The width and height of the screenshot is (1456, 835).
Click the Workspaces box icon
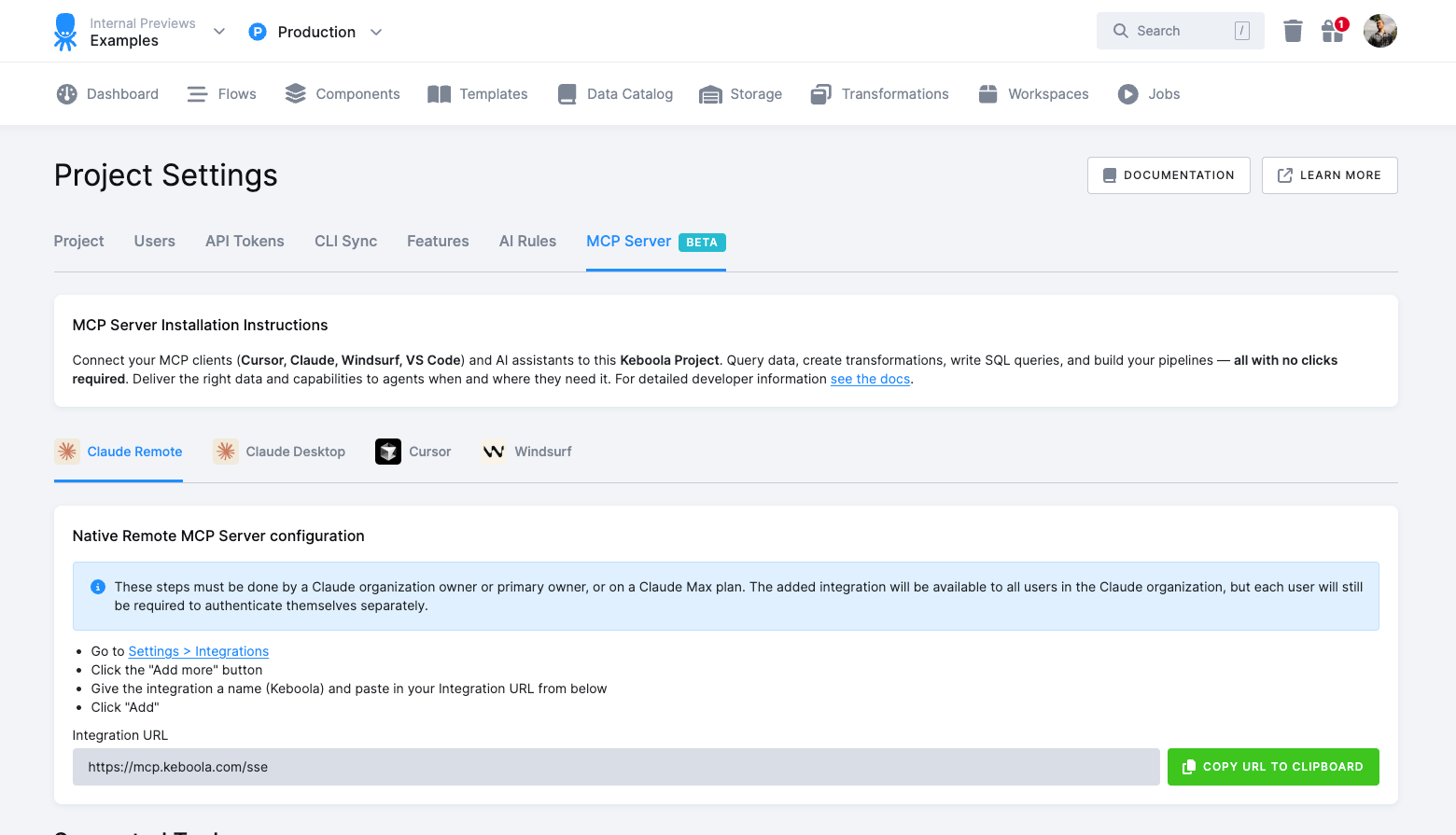click(x=988, y=94)
